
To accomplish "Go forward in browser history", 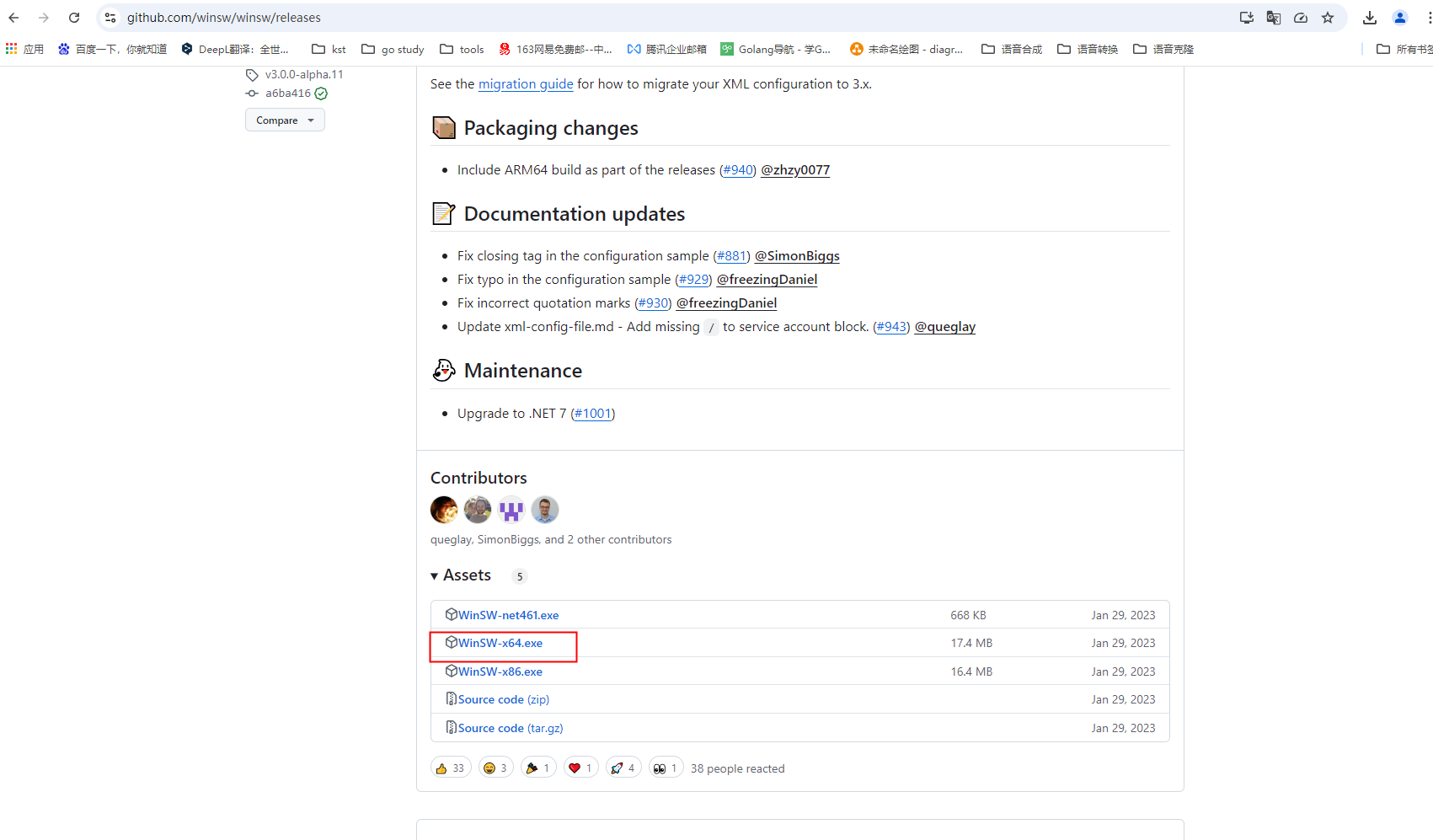I will 44,18.
